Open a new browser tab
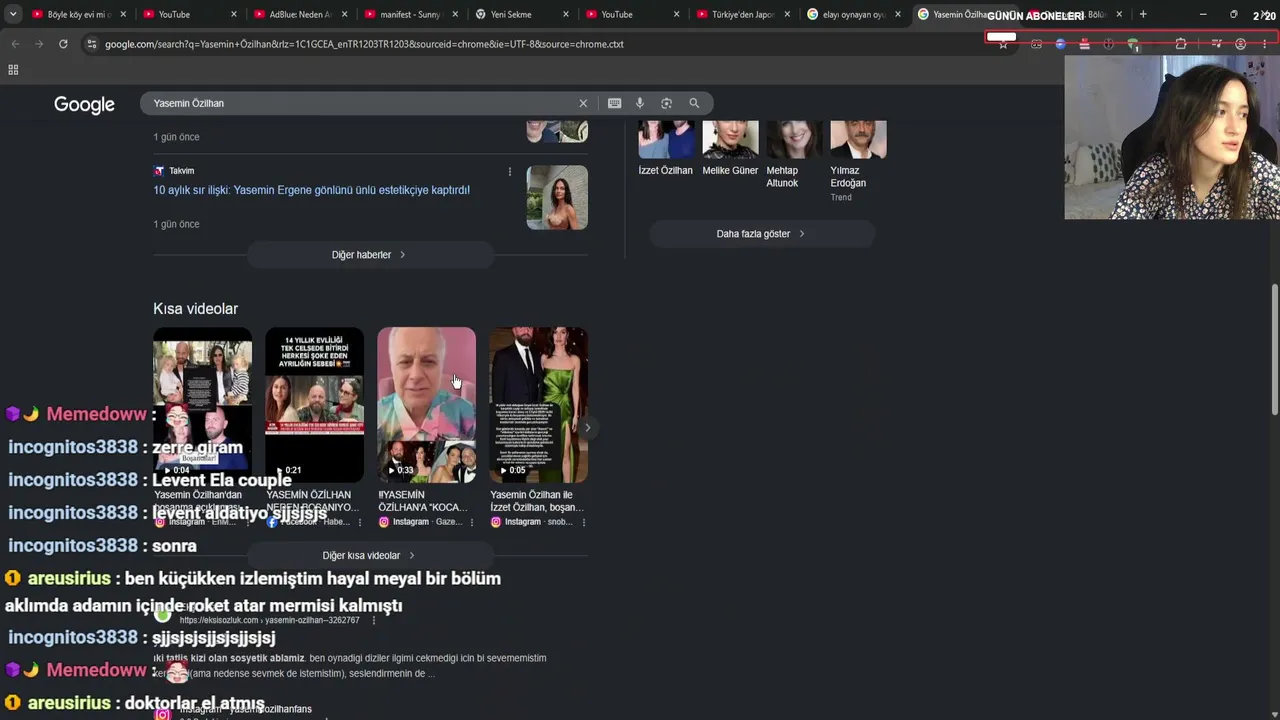This screenshot has height=720, width=1280. 1143,14
